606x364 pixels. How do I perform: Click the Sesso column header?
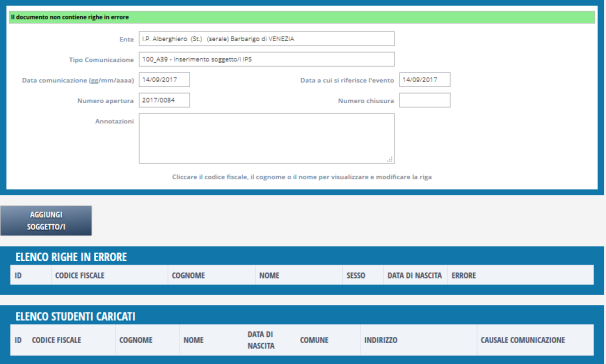[x=356, y=276]
